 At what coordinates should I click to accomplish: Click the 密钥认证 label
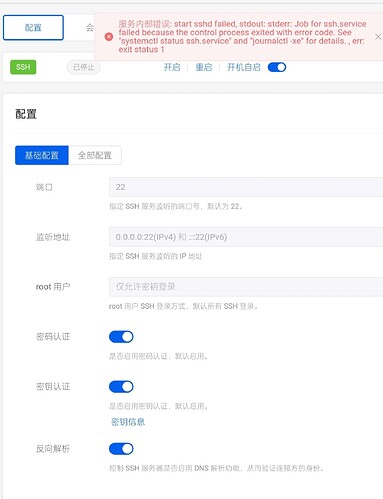point(53,387)
